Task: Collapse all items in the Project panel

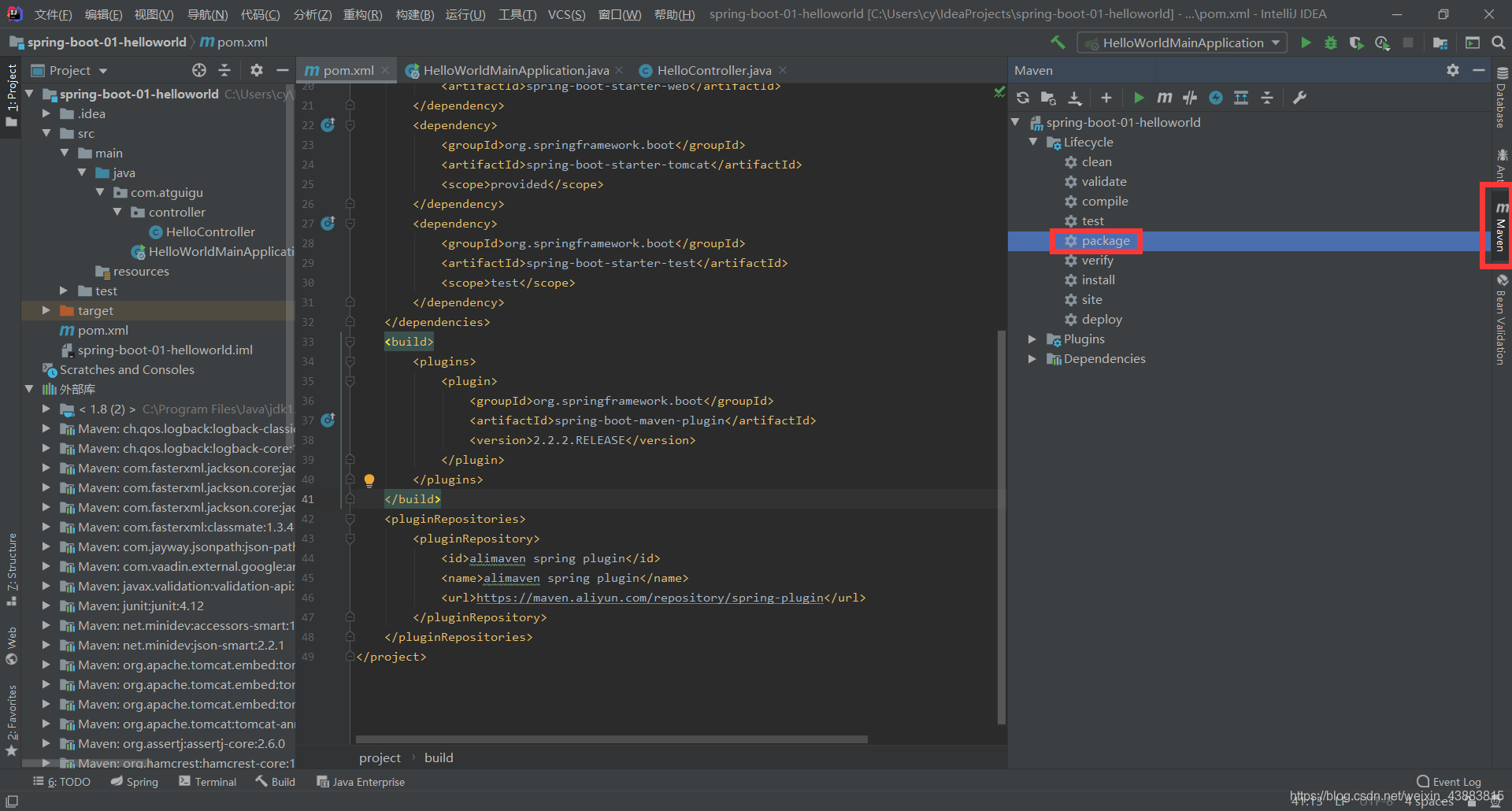Action: (x=224, y=70)
